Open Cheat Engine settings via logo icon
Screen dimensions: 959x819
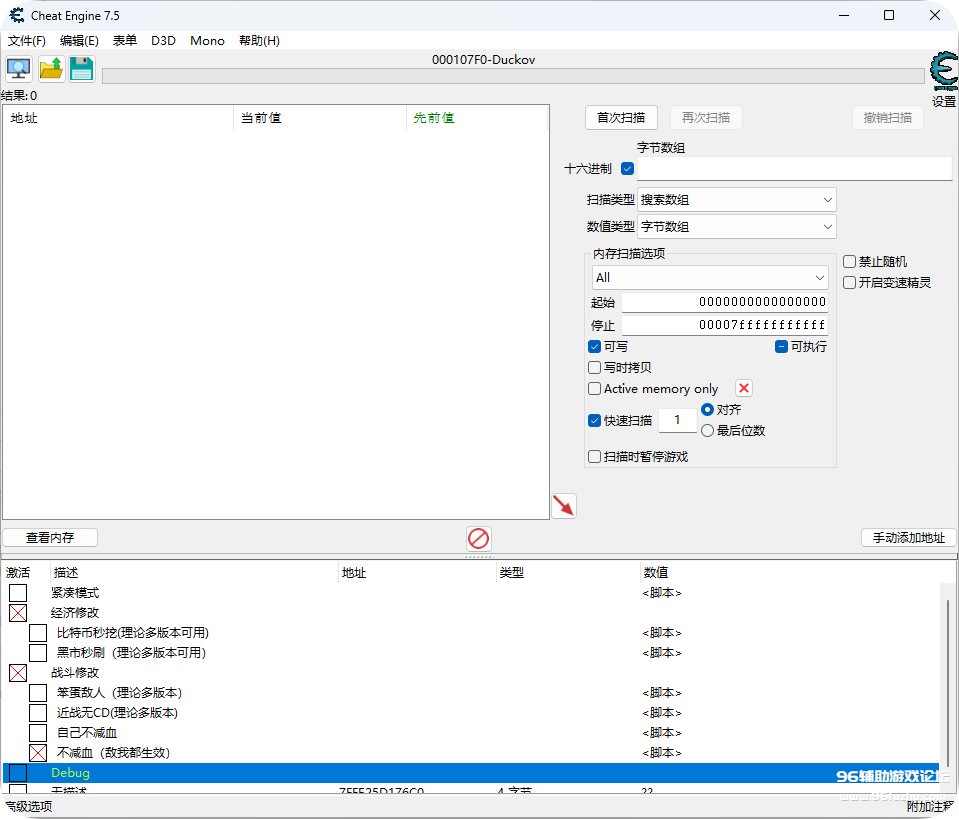coord(941,70)
